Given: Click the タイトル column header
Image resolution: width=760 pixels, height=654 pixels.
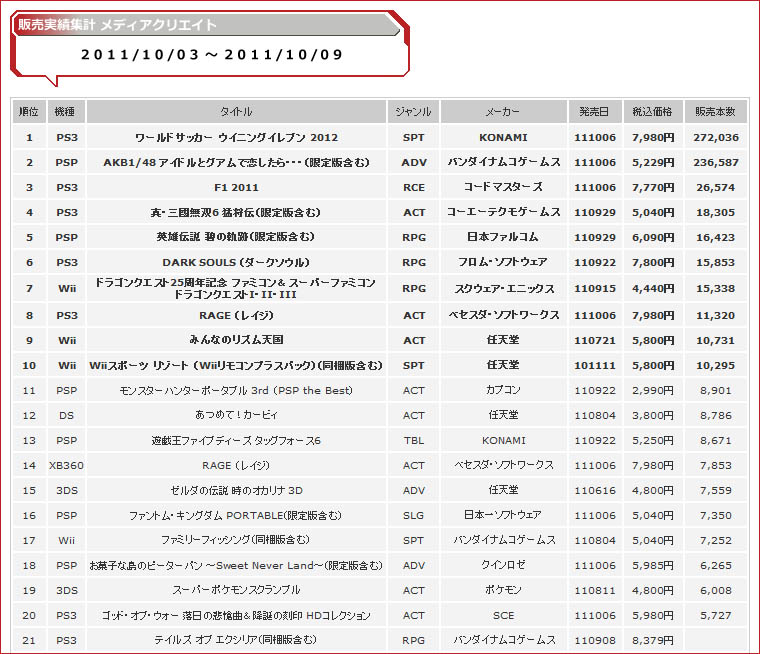Looking at the screenshot, I should pyautogui.click(x=236, y=112).
